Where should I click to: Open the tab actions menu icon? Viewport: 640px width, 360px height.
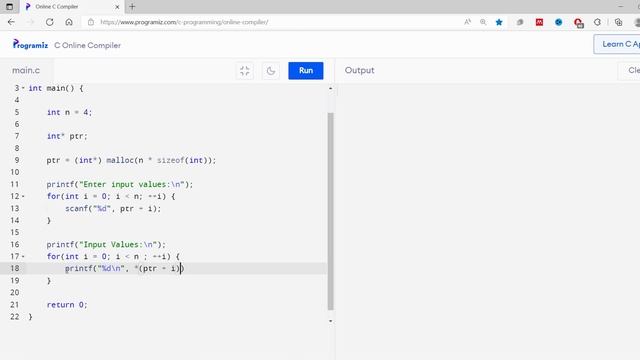click(9, 7)
